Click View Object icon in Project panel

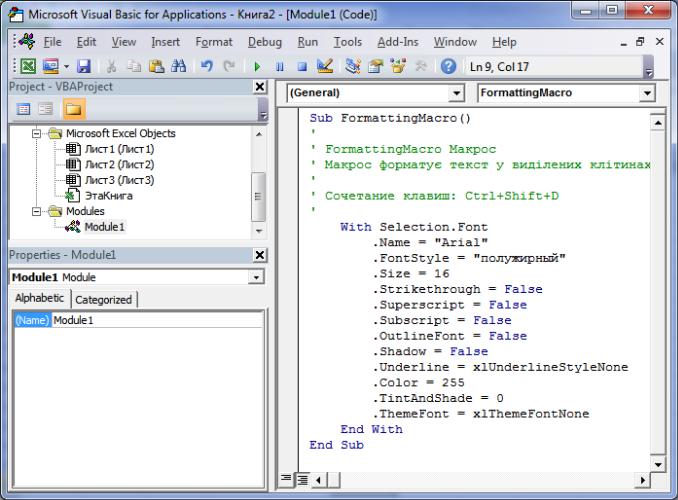[45, 109]
